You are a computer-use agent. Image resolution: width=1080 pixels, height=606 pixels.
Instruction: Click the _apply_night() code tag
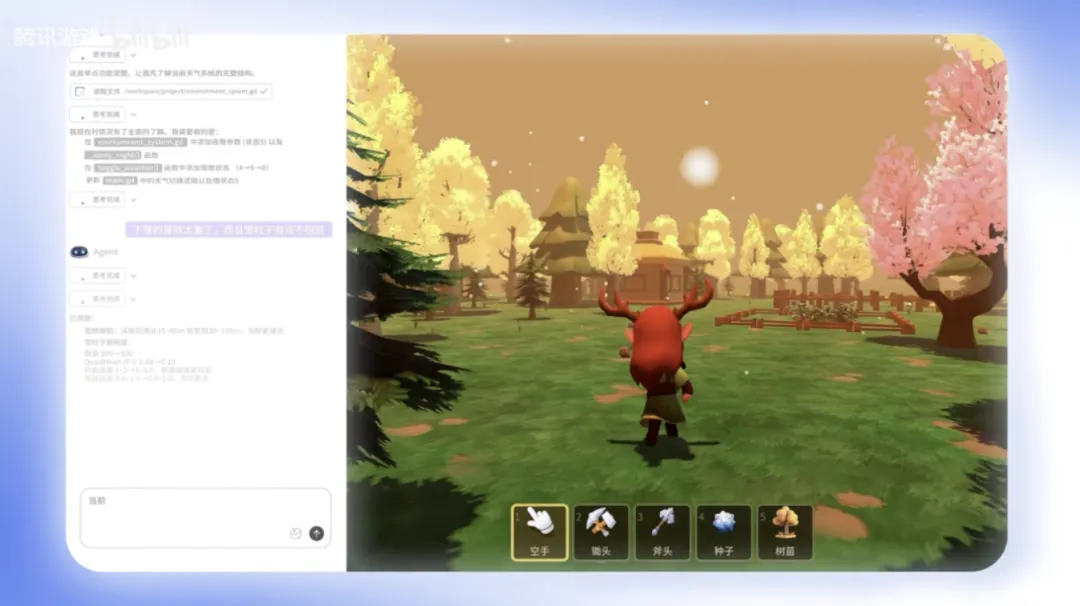(113, 155)
